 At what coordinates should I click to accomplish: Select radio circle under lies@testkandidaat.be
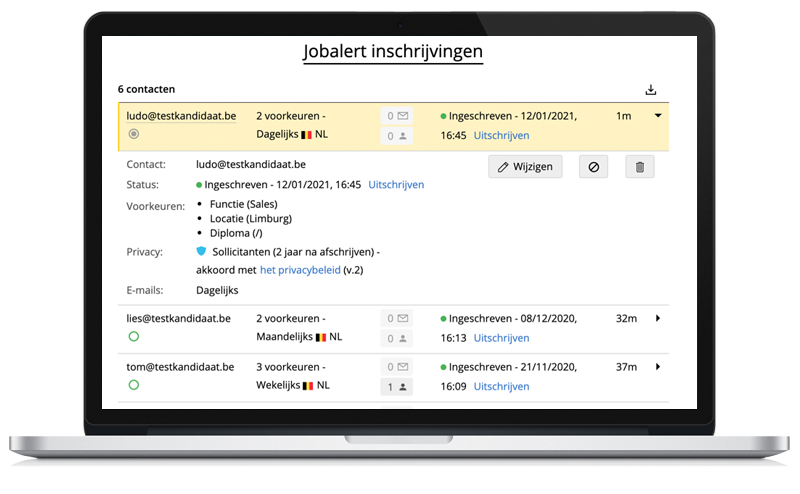[x=134, y=337]
